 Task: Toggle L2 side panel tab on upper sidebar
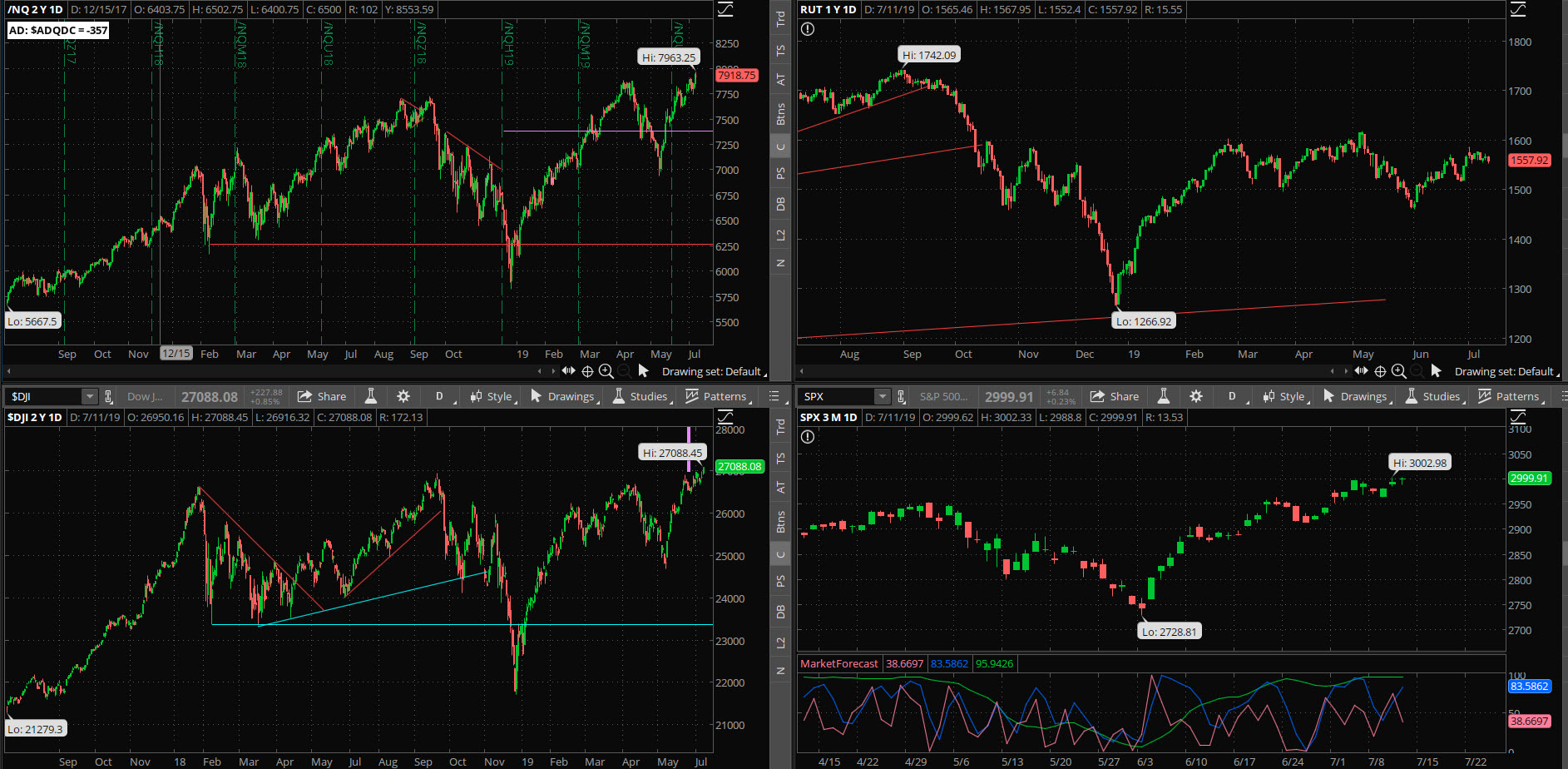click(780, 236)
